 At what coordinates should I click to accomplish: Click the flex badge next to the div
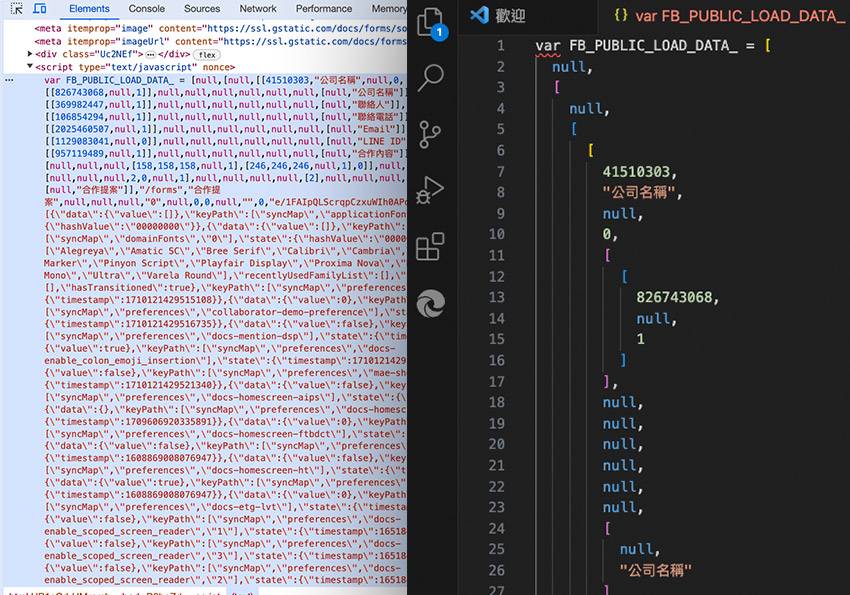(207, 55)
